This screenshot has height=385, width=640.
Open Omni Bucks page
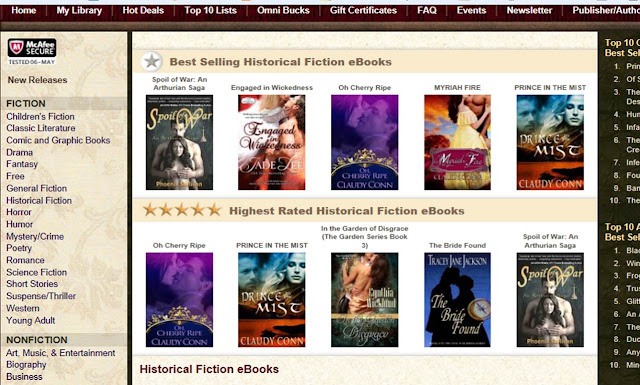(283, 10)
